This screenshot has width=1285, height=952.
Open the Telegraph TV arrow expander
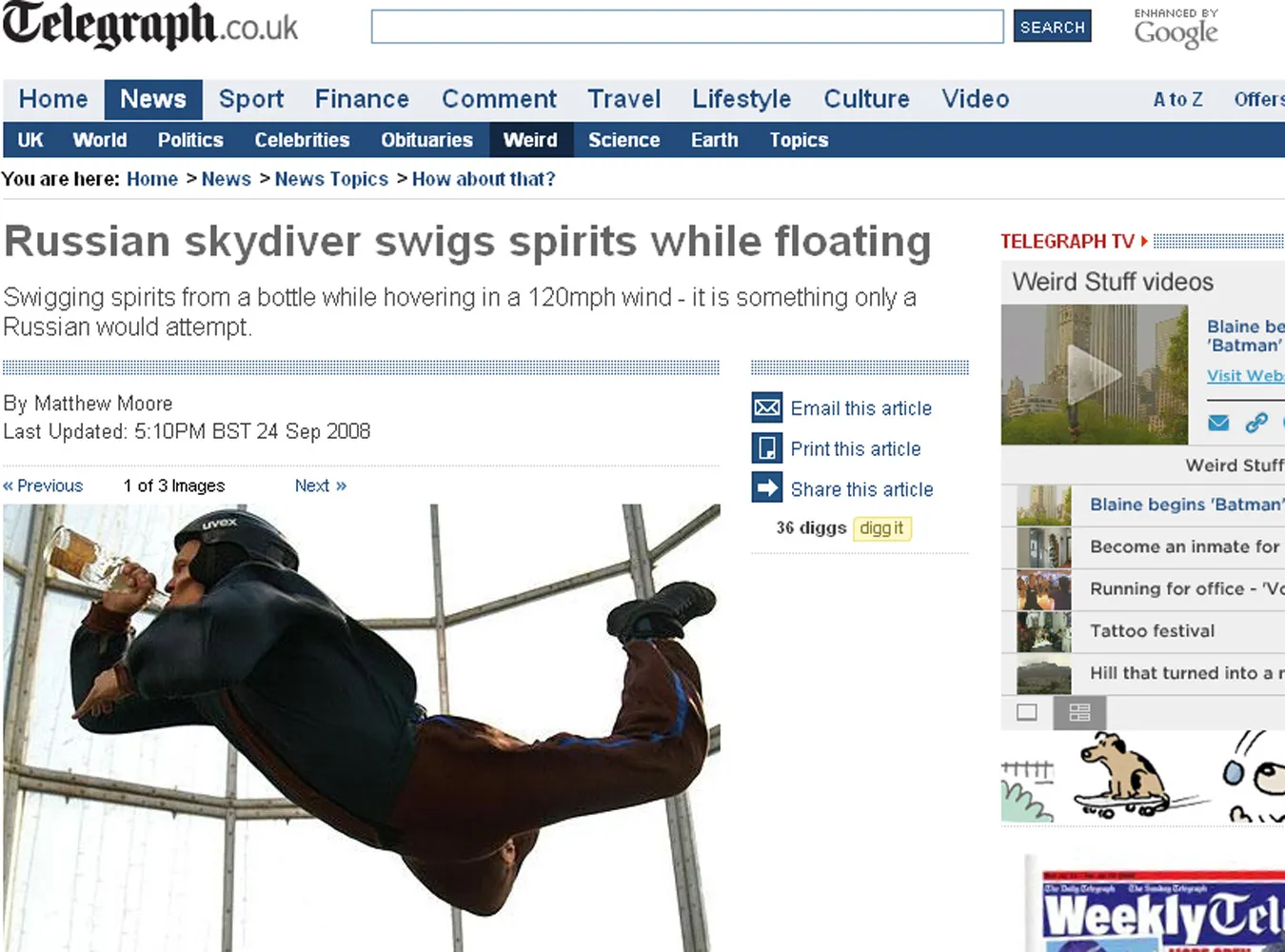[1144, 242]
